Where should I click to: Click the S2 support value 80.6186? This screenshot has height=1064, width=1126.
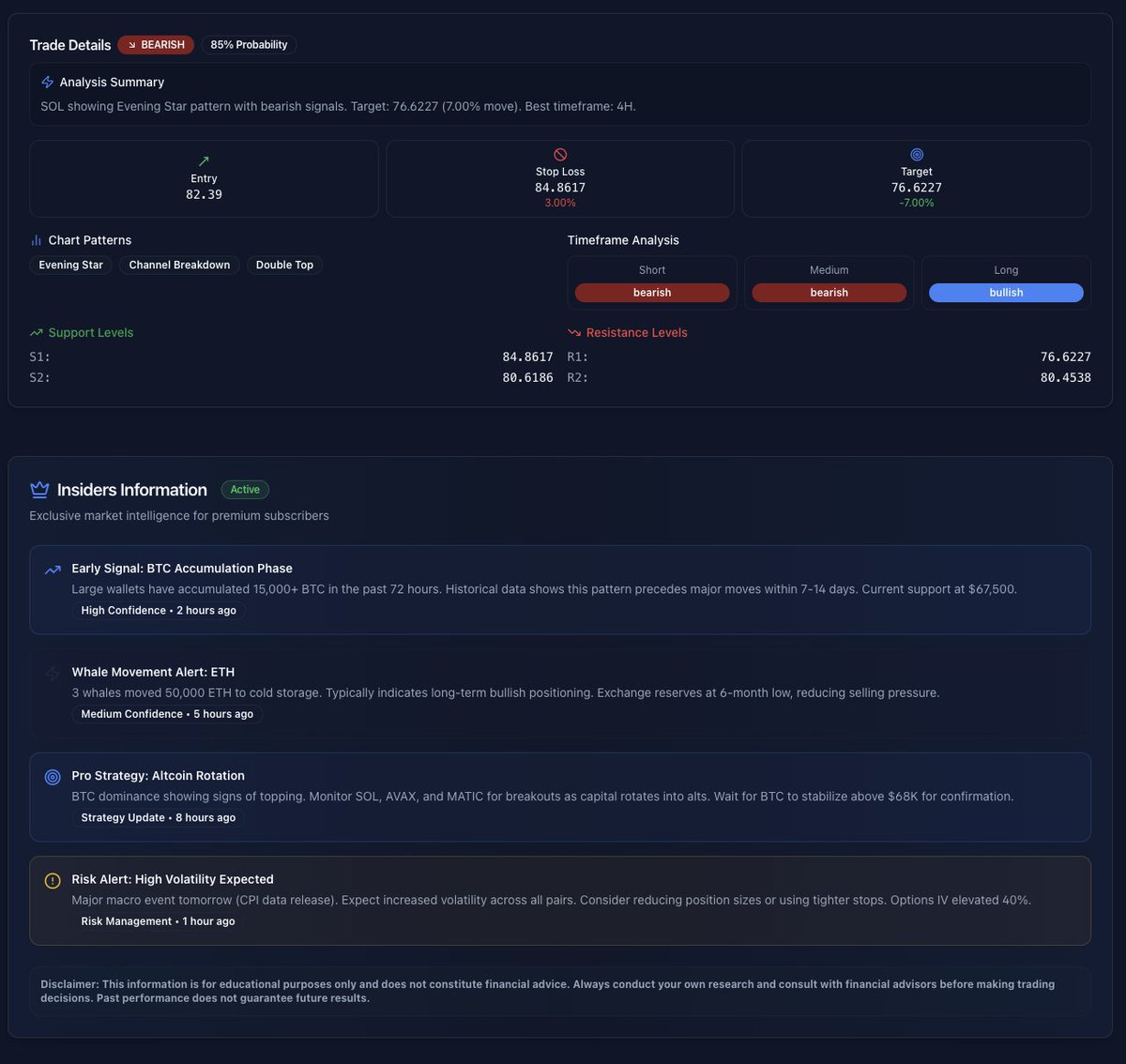[x=527, y=377]
